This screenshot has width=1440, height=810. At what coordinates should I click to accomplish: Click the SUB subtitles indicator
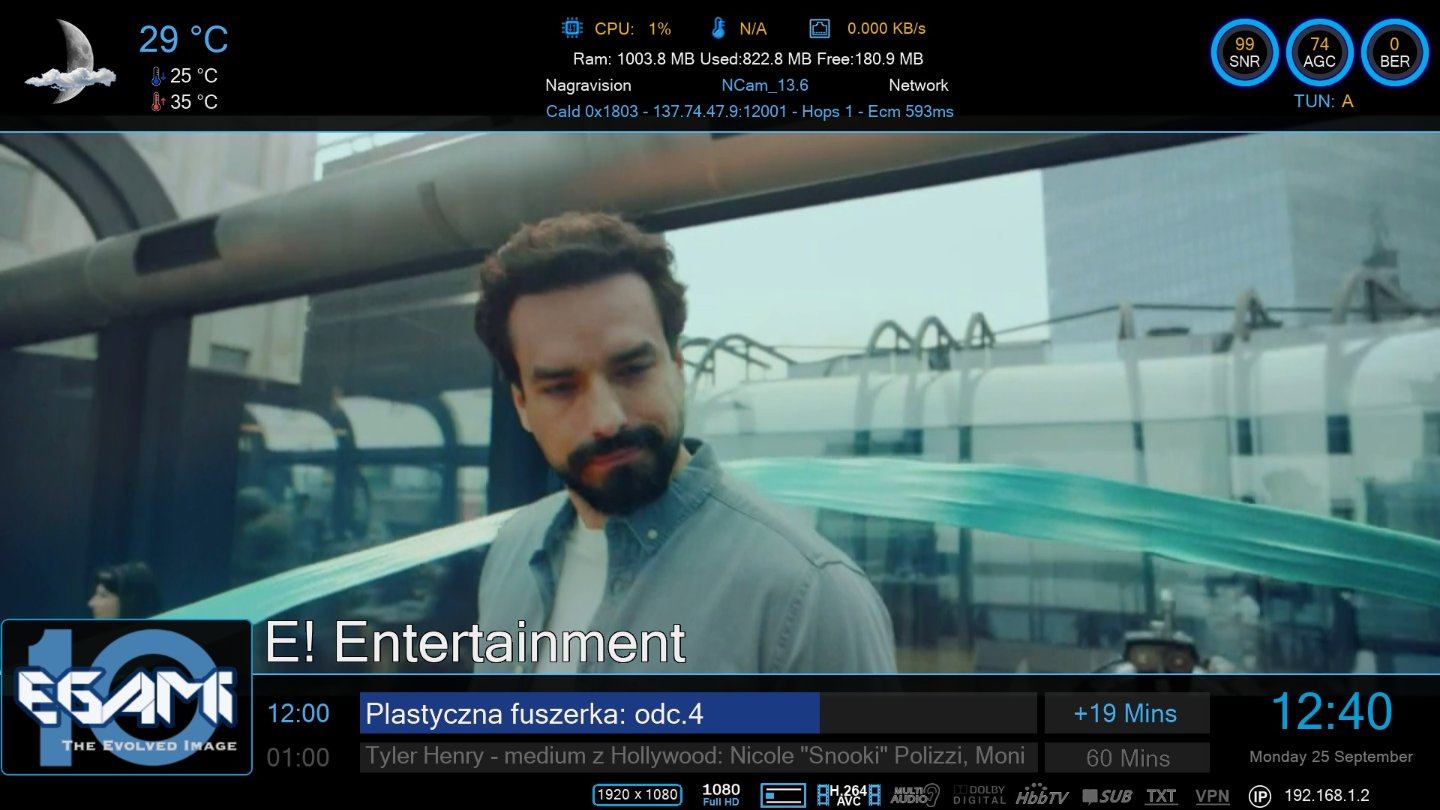tap(1106, 796)
